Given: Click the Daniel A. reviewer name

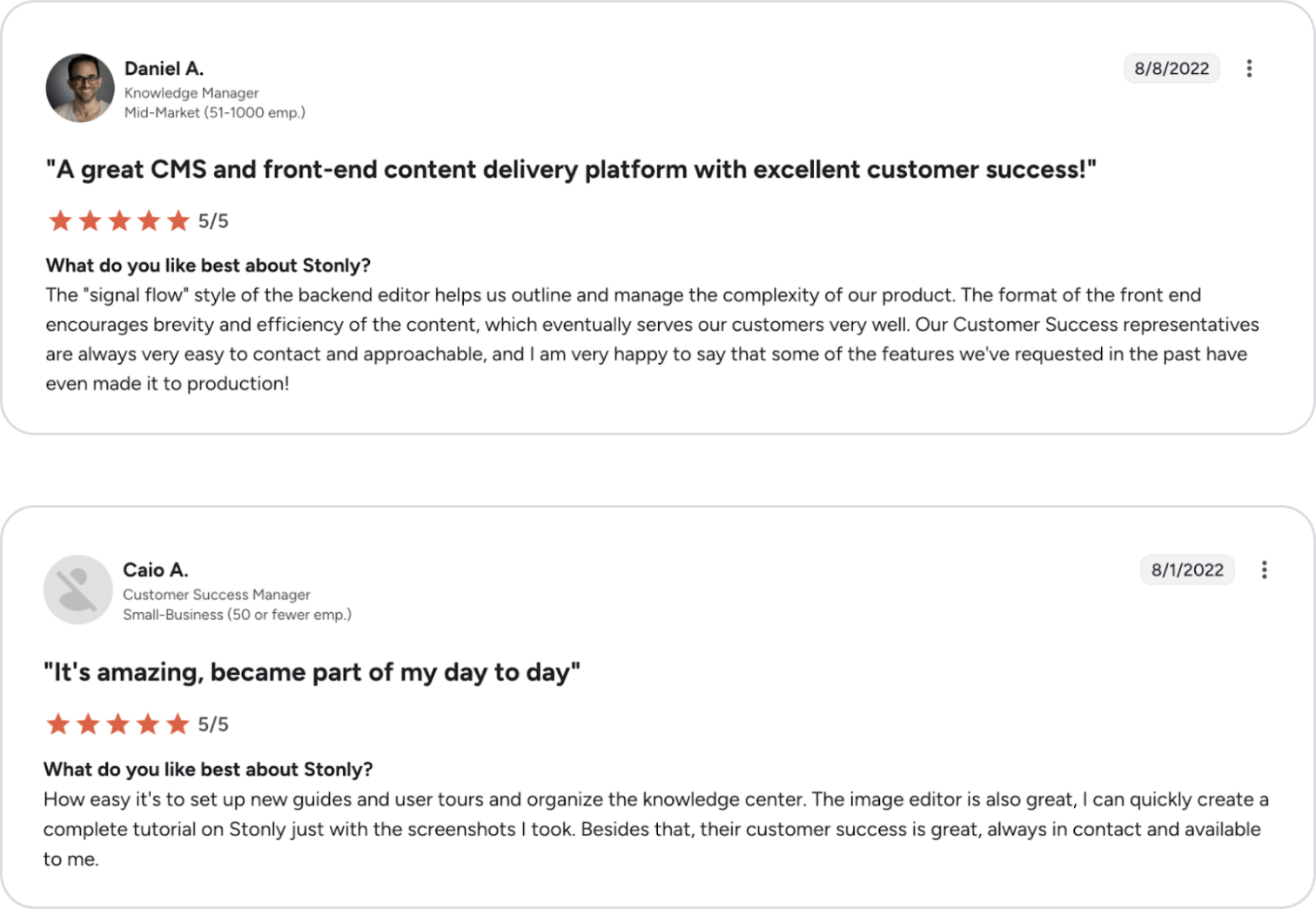Looking at the screenshot, I should (164, 68).
